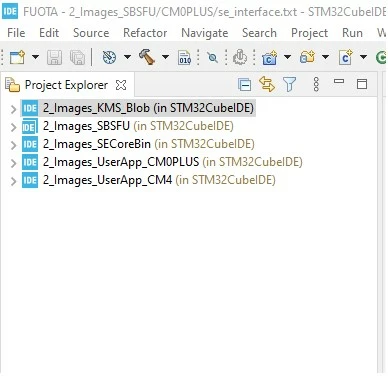Click the skip breakpoints icon
This screenshot has height=377, width=388.
tap(212, 58)
